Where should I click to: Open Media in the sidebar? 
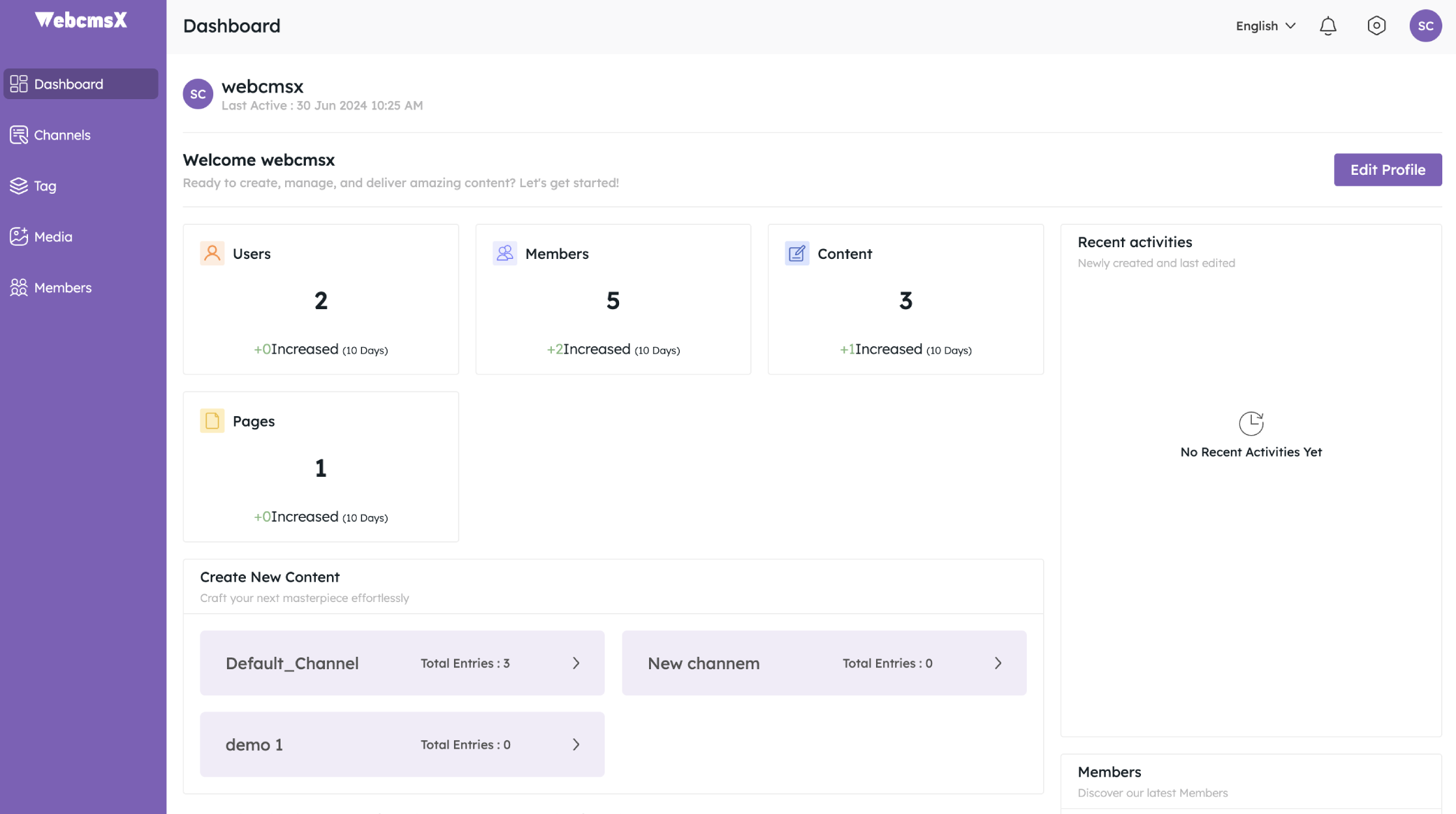pos(53,237)
